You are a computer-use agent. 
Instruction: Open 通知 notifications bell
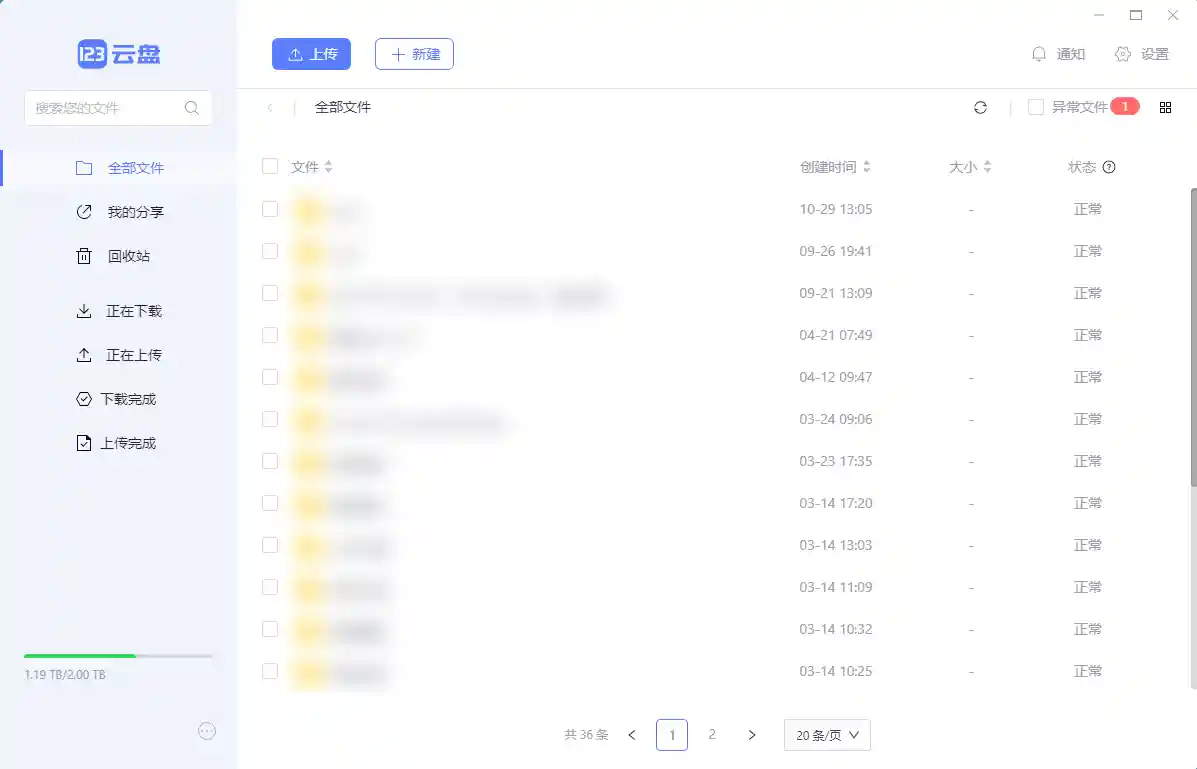tap(1058, 54)
